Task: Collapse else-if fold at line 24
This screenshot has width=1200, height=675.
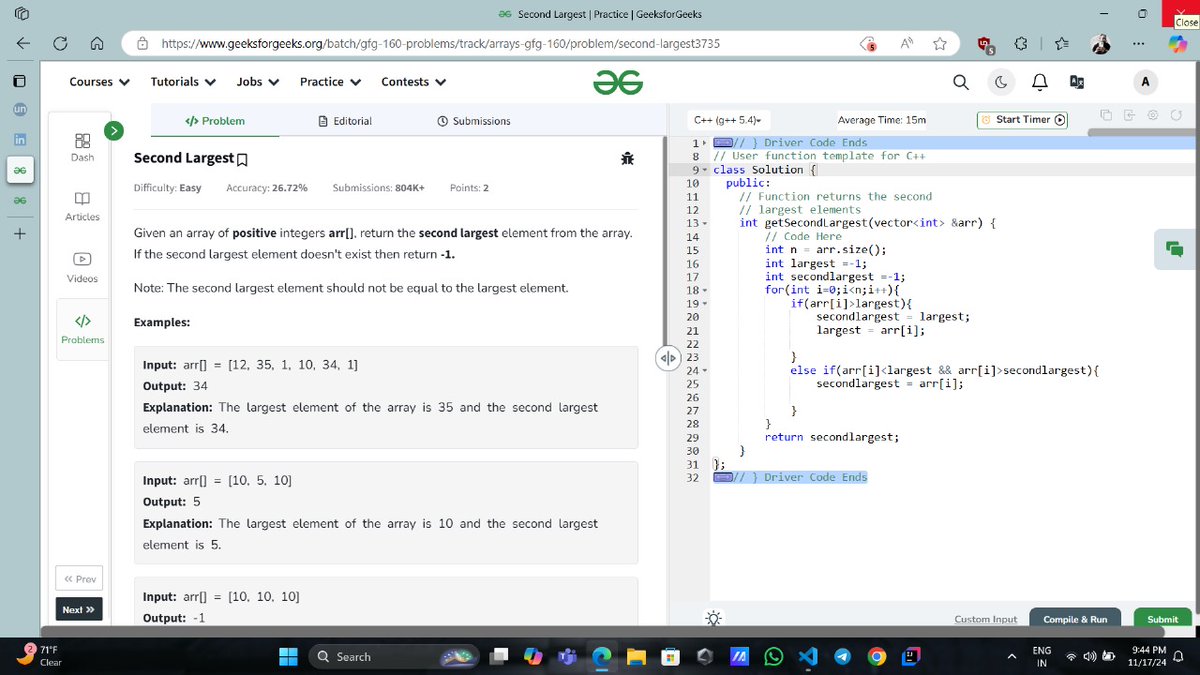Action: point(706,370)
